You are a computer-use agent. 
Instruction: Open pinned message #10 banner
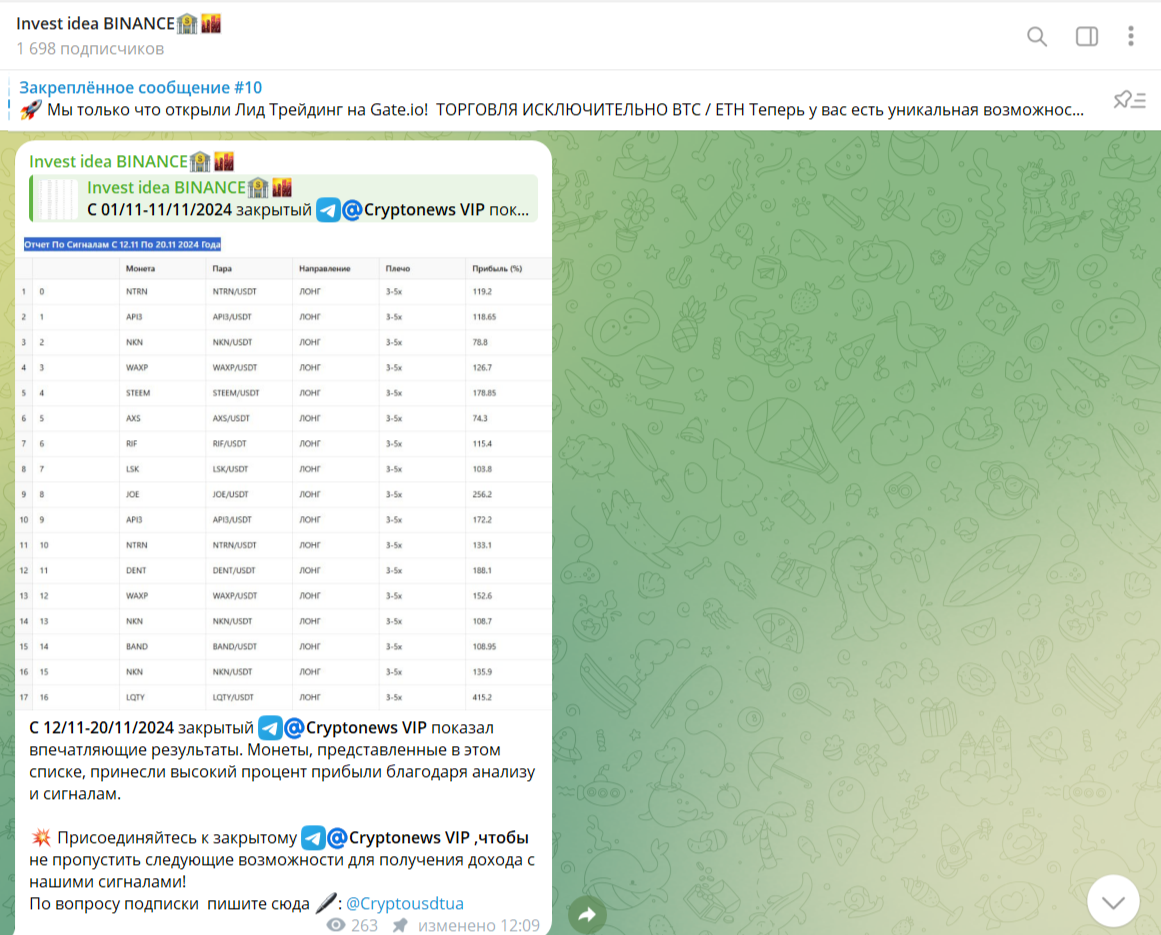coord(552,99)
